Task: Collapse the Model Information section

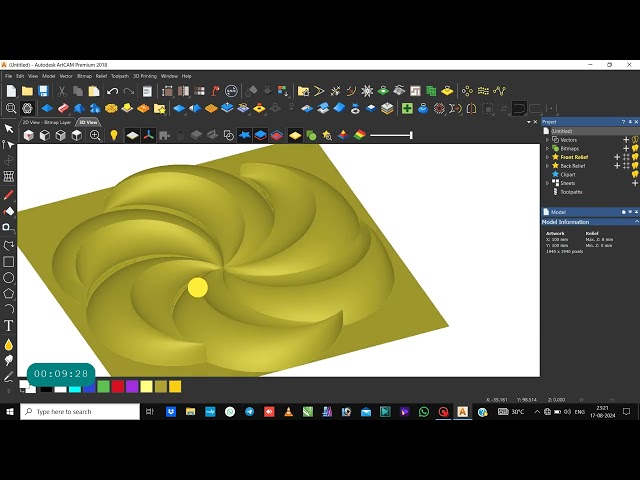Action: (636, 222)
